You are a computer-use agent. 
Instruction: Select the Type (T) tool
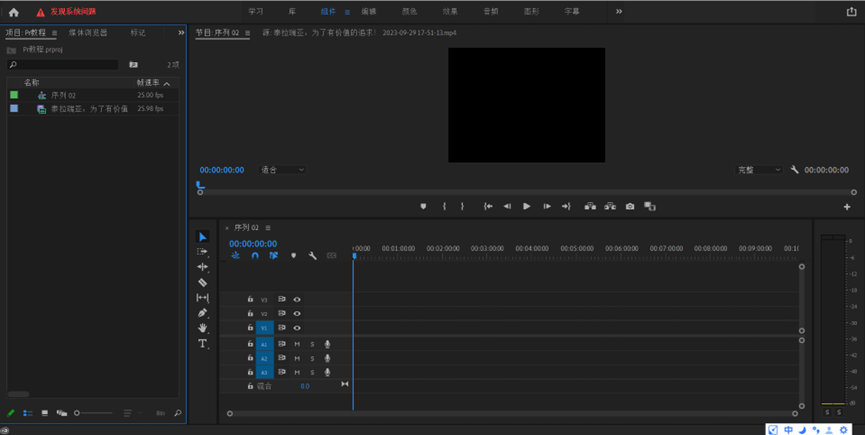point(203,343)
